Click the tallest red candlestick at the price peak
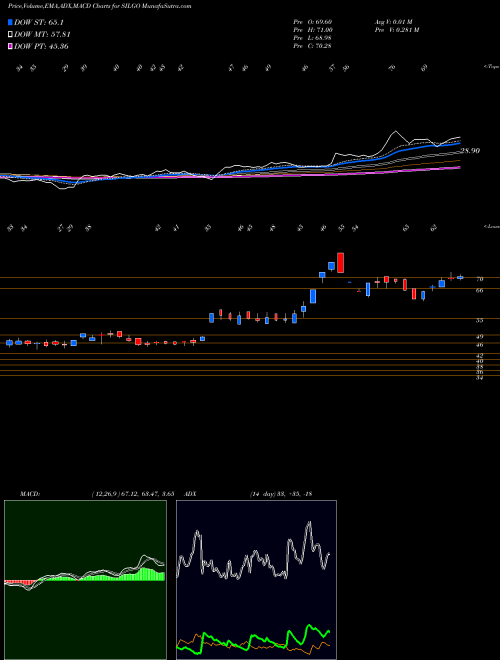 pos(340,263)
